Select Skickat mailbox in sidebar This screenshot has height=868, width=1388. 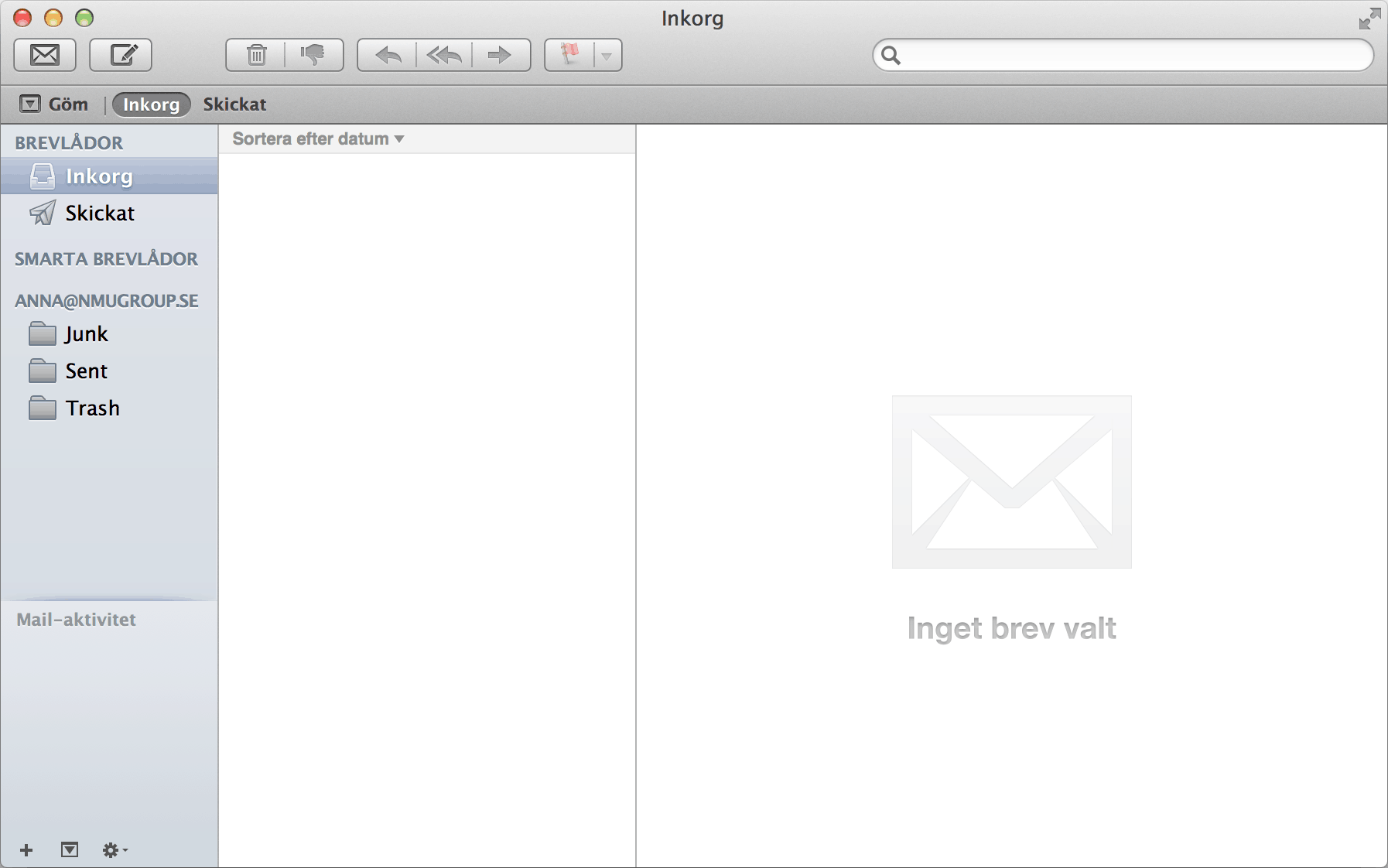109,213
